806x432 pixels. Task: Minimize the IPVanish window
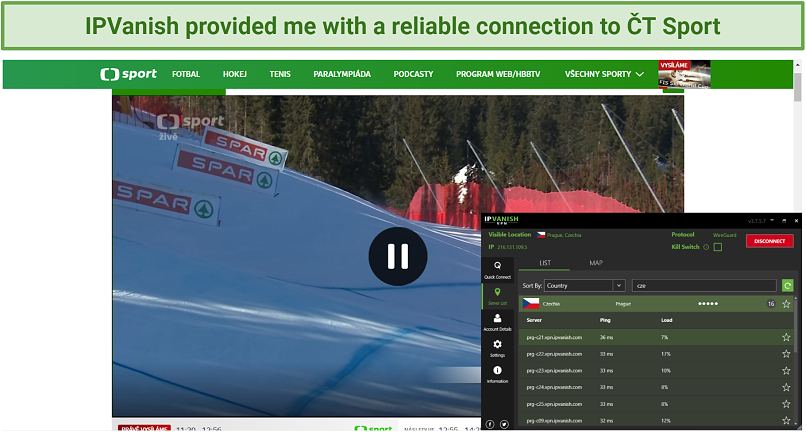(774, 221)
